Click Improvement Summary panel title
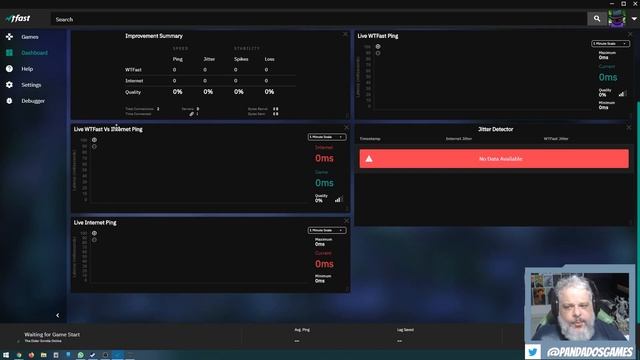 pyautogui.click(x=154, y=36)
